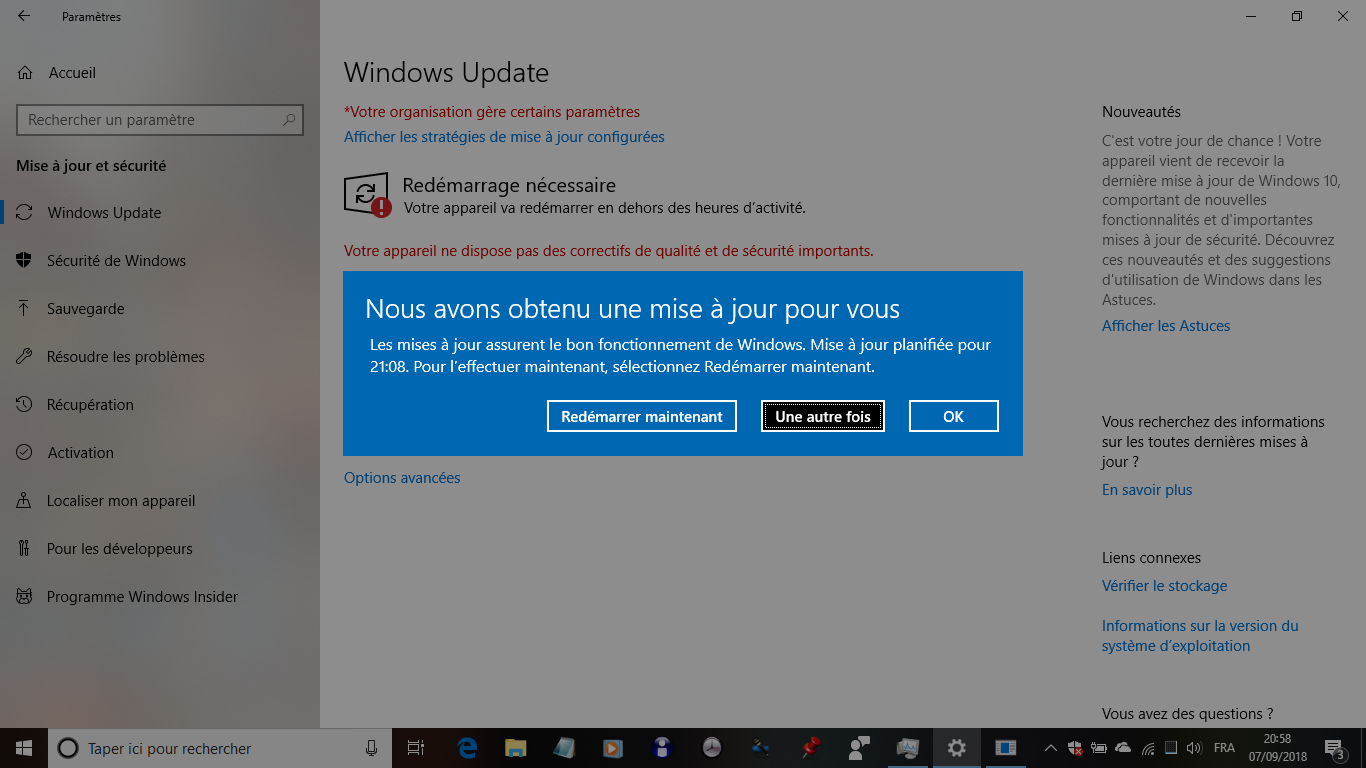Click the En savoir plus link

point(1147,490)
